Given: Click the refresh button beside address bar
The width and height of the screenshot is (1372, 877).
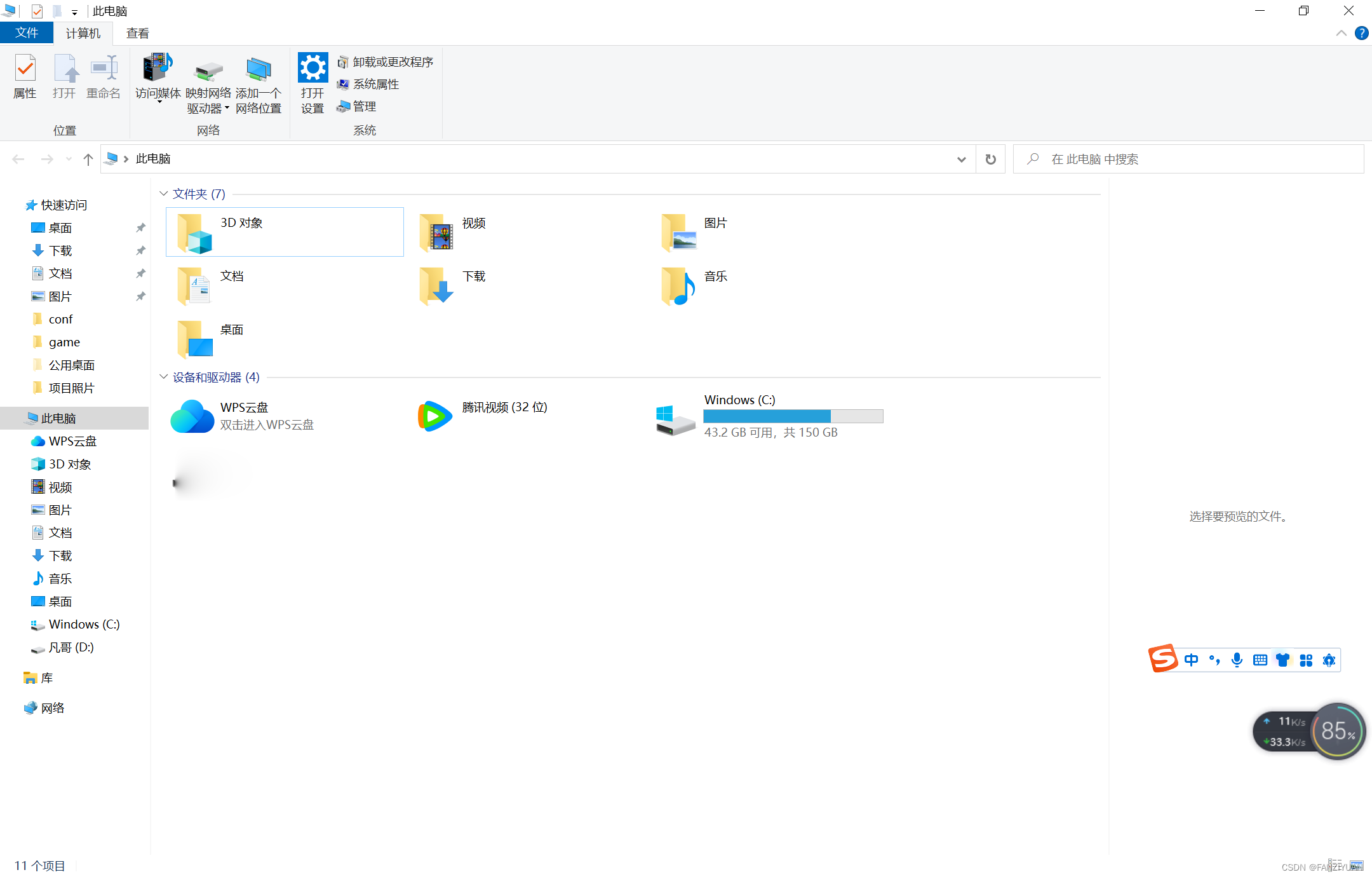Looking at the screenshot, I should tap(990, 159).
